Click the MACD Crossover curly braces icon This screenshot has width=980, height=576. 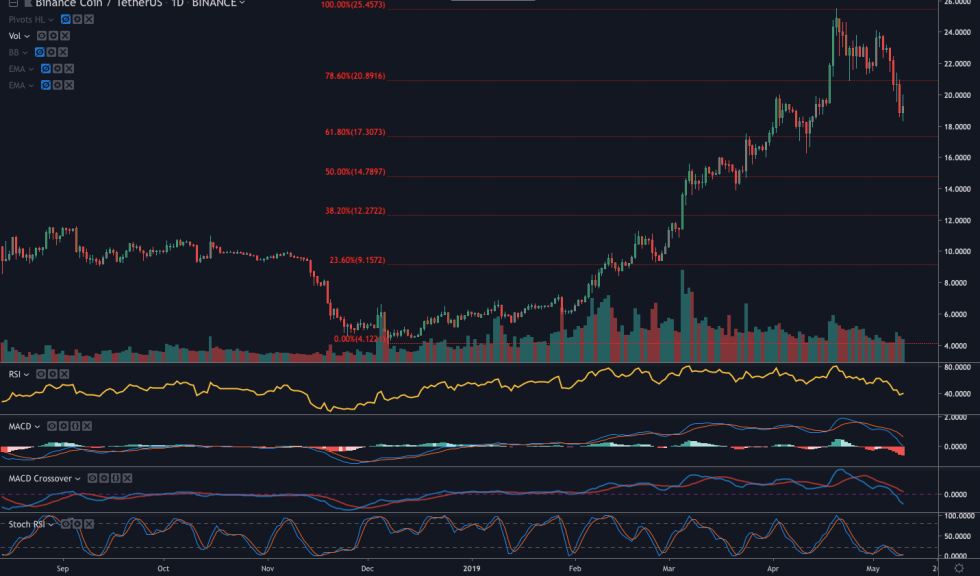point(116,478)
